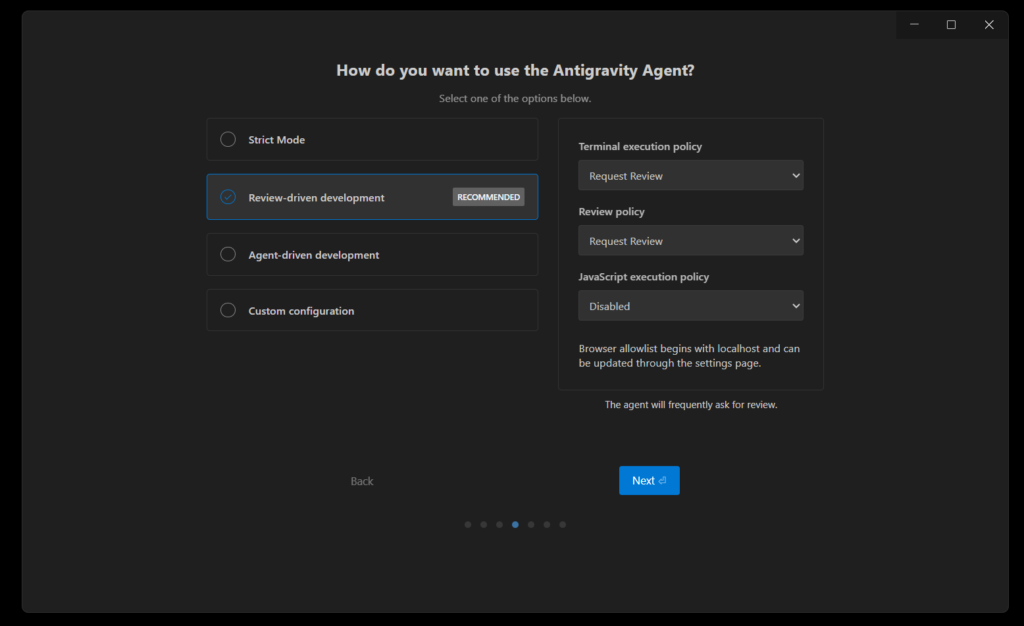1024x626 pixels.
Task: Jump to the last step pagination dot
Action: 563,524
